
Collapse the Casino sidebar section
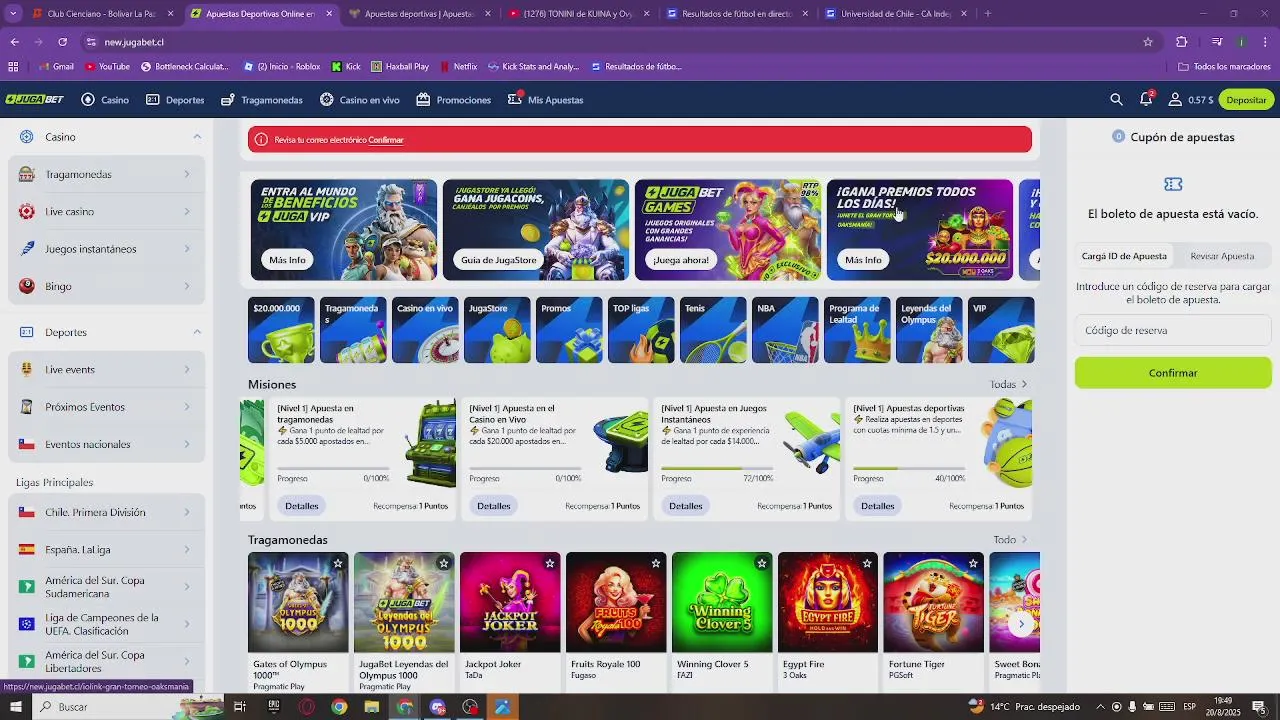(x=197, y=137)
